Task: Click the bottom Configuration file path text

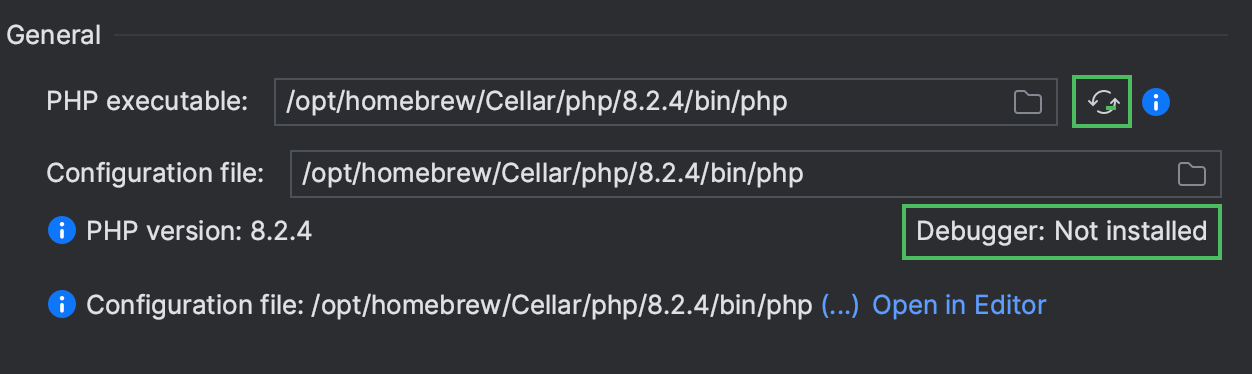Action: tap(561, 304)
